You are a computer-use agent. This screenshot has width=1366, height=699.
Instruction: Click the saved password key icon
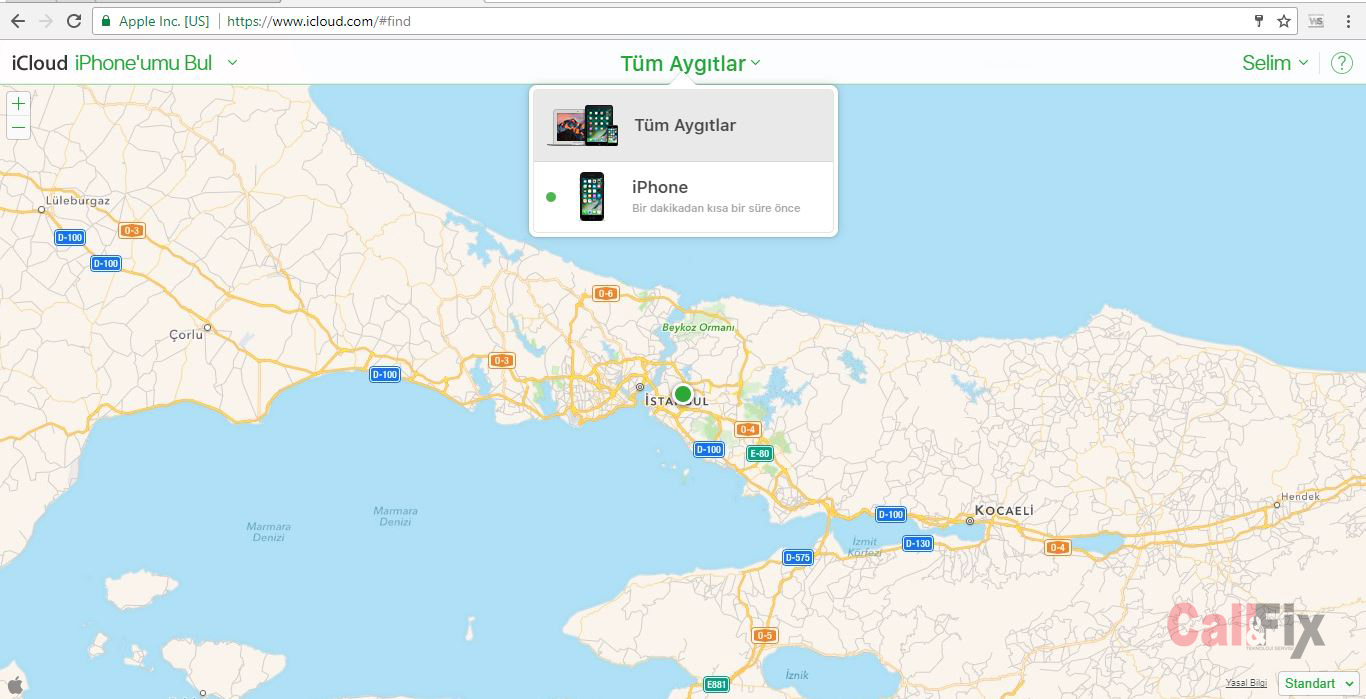coord(1259,21)
